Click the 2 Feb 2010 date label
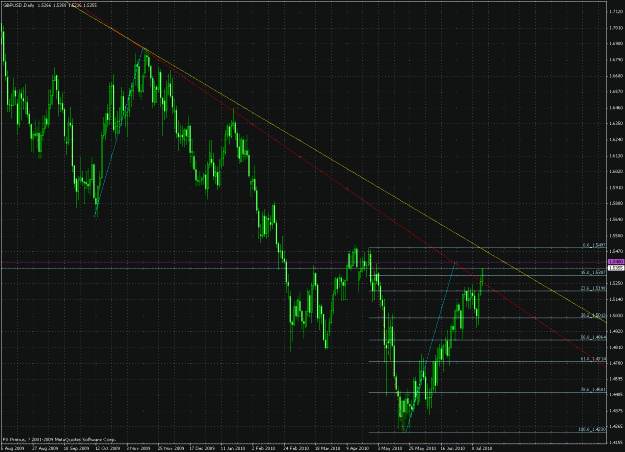The height and width of the screenshot is (452, 625). click(264, 448)
